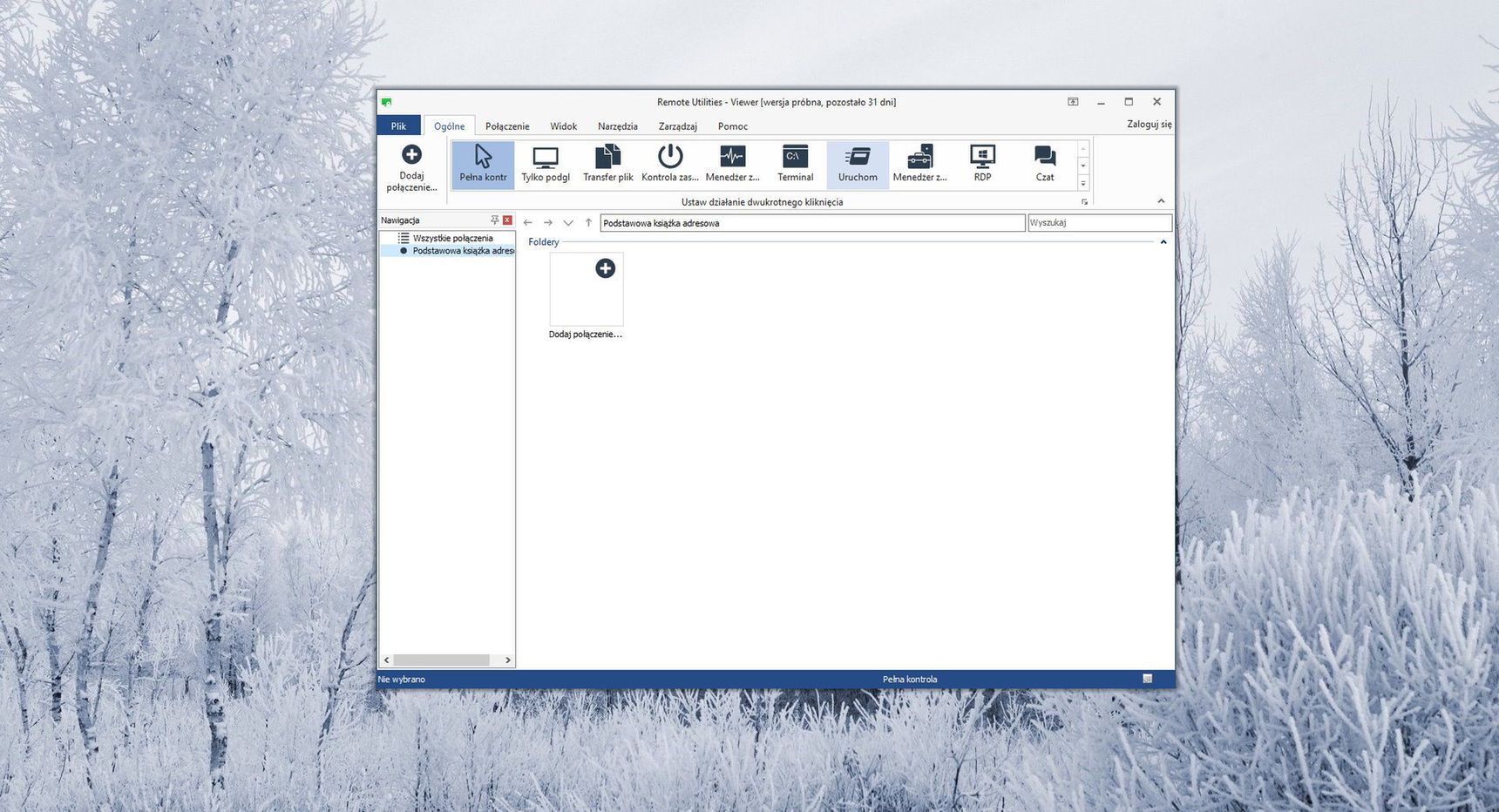Go forward with the right arrow
The image size is (1499, 812).
pos(548,223)
